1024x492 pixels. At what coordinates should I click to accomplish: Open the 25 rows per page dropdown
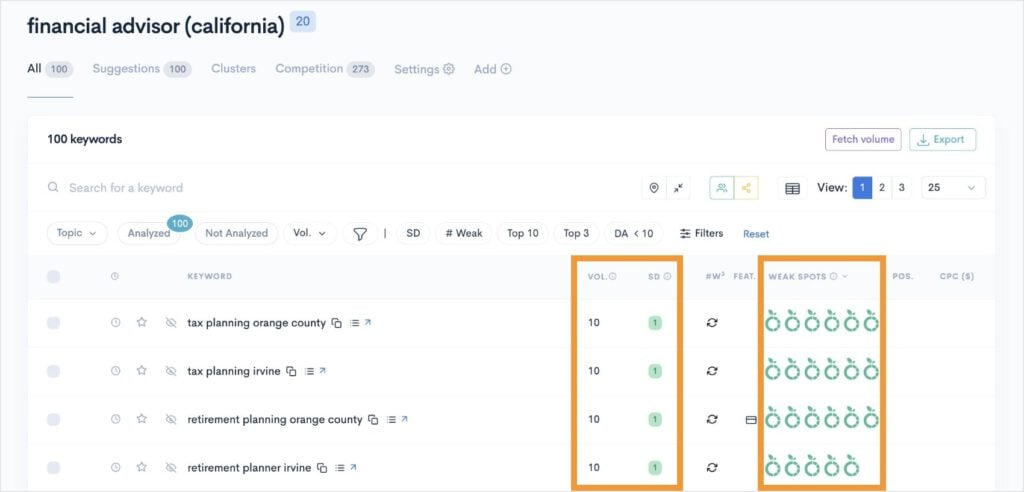click(x=952, y=188)
